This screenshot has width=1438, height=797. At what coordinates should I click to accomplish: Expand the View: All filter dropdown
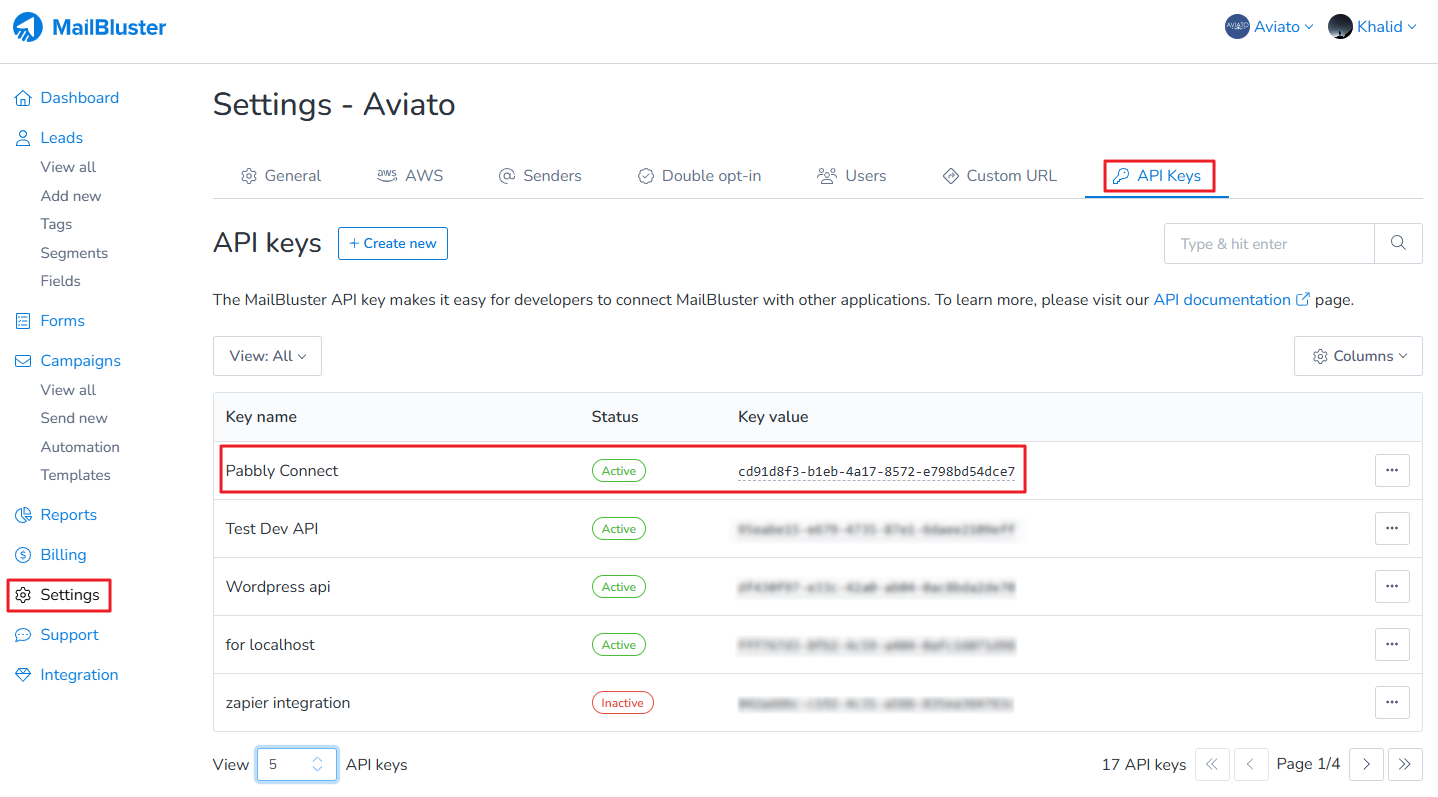pos(267,356)
